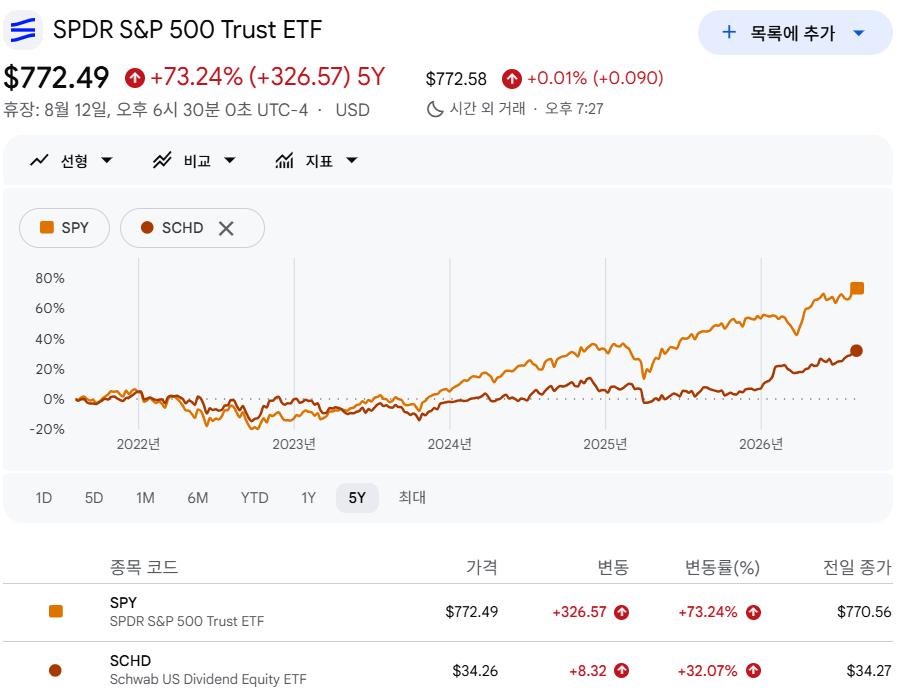Viewport: 917px width, 693px height.
Task: Toggle the SCHD legend chip
Action: click(173, 228)
